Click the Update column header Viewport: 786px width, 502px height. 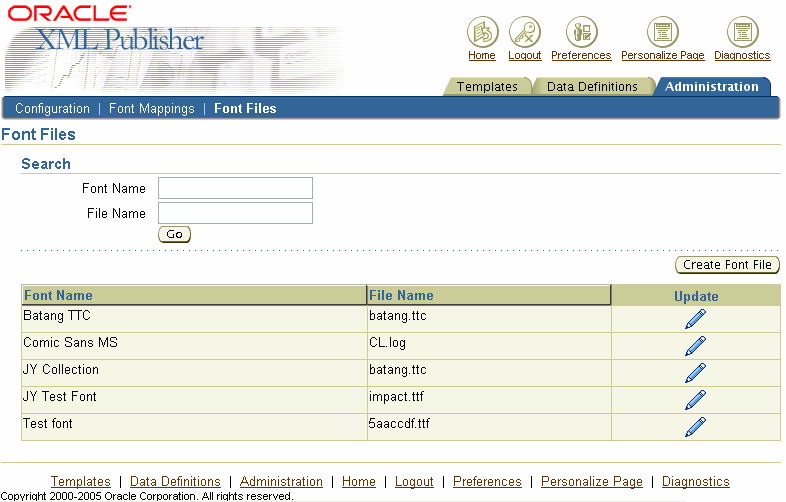(696, 296)
